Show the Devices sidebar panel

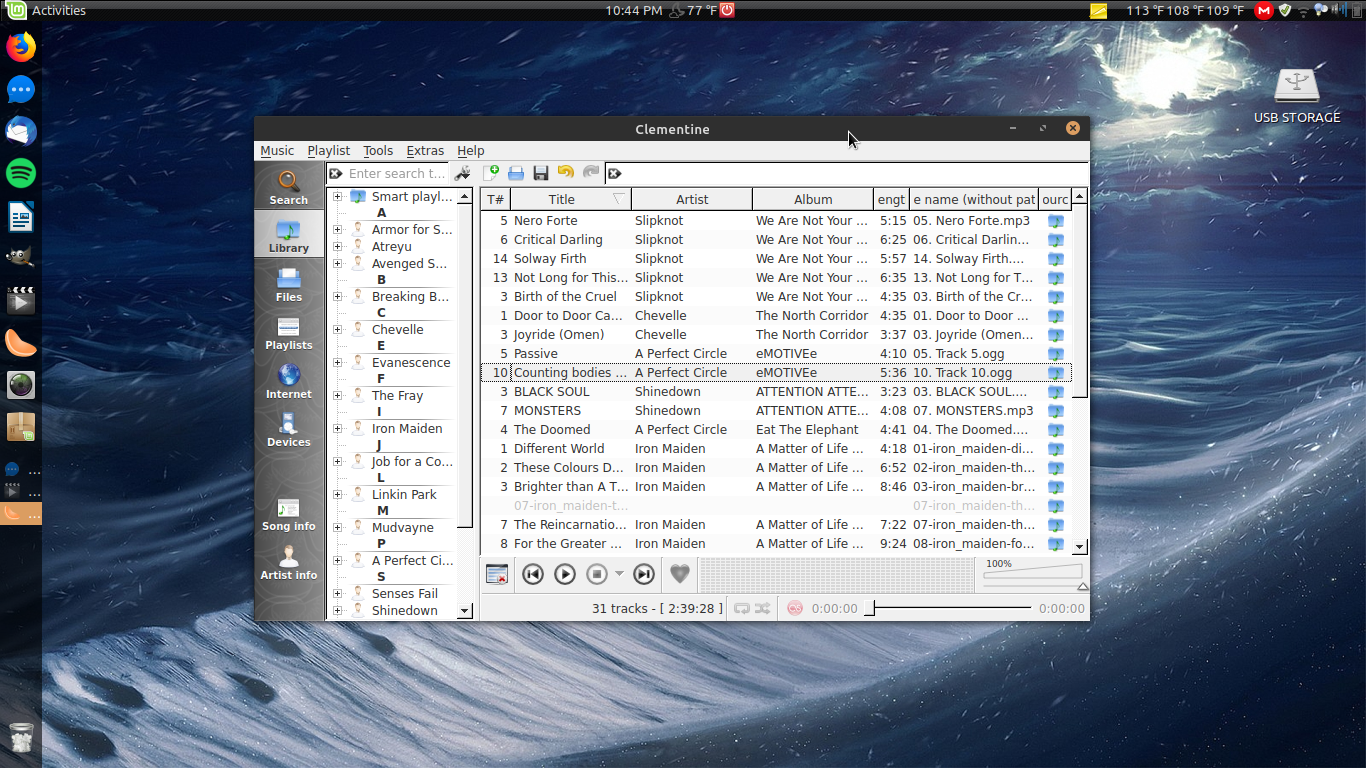[x=288, y=429]
